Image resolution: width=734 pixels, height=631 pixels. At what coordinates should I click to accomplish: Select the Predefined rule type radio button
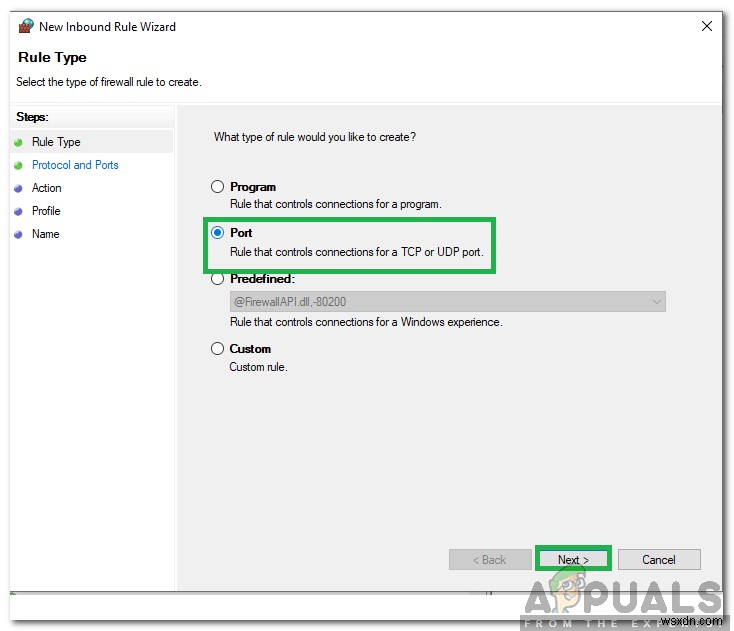217,279
